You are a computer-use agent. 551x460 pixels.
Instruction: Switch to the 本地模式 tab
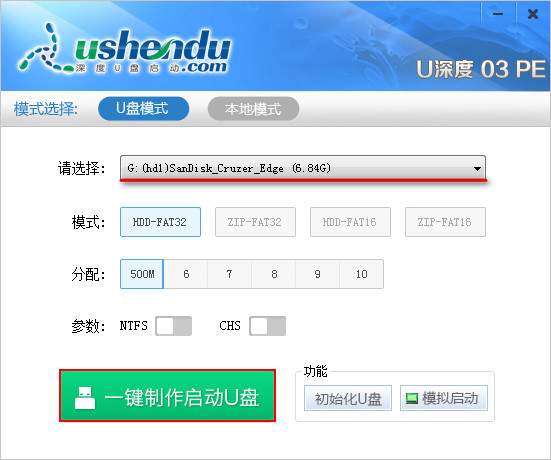coord(253,109)
